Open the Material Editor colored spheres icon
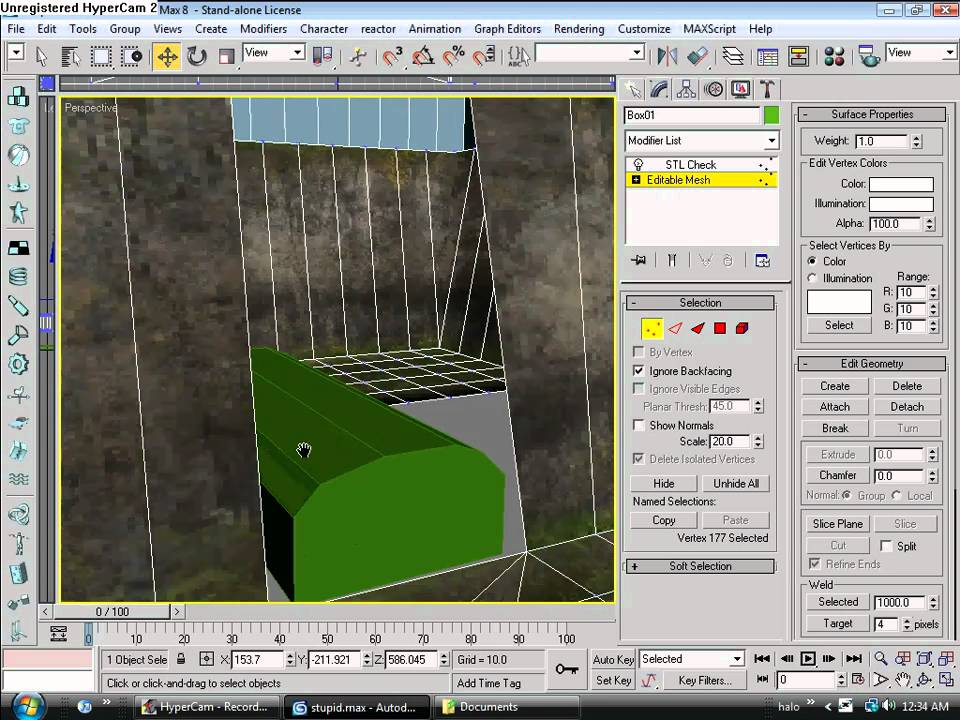The height and width of the screenshot is (720, 960). [834, 56]
